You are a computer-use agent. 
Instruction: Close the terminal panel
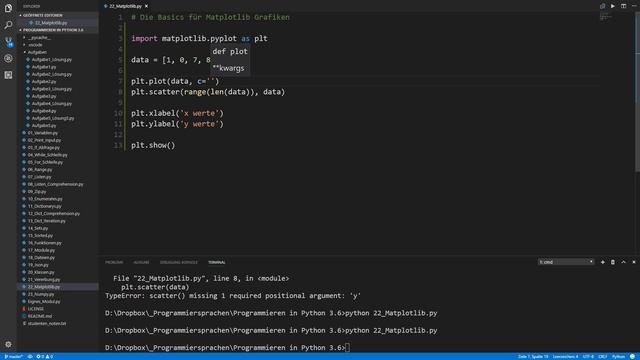(x=634, y=262)
